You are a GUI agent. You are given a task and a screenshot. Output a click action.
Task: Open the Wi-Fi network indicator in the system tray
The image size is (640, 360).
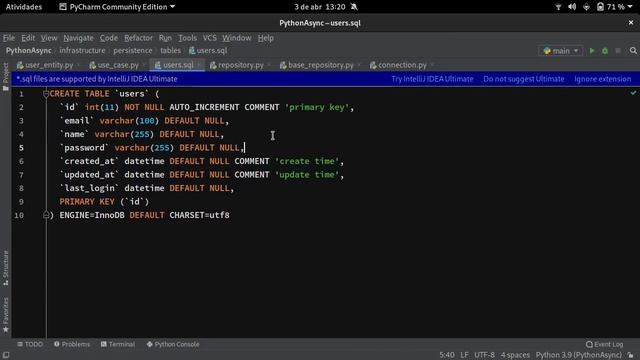click(558, 7)
